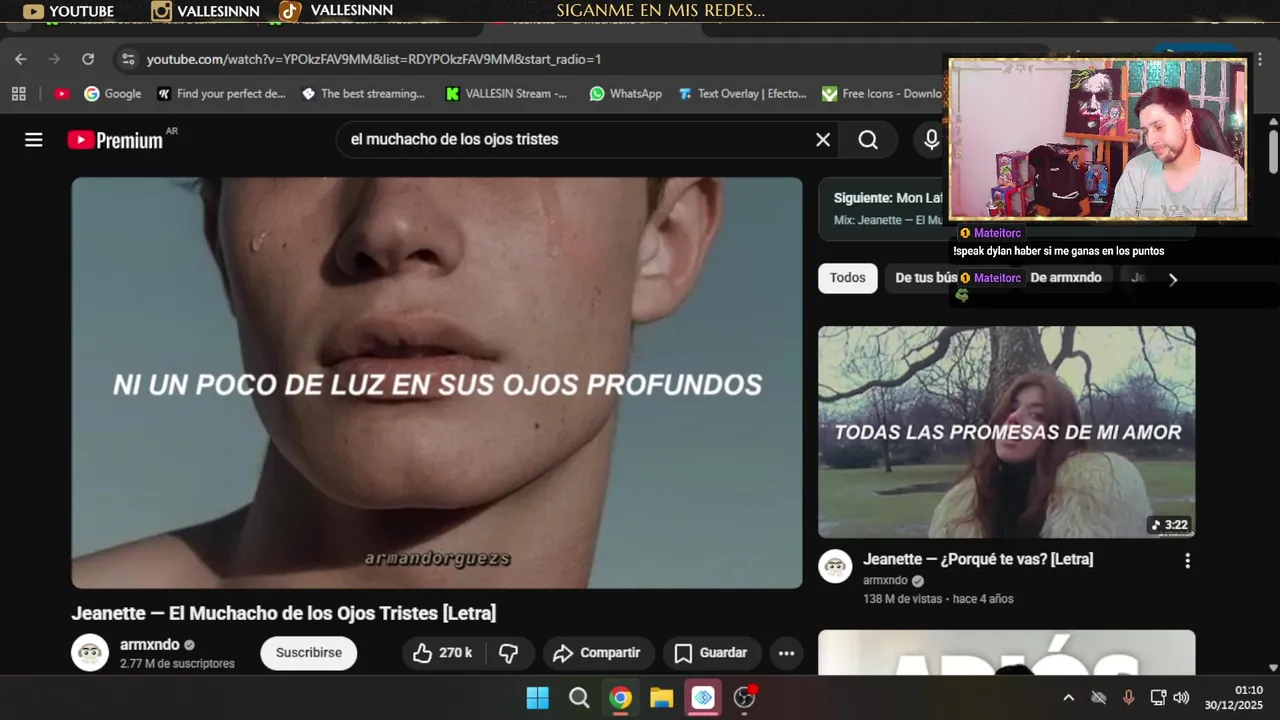1280x720 pixels.
Task: Open the Chrome apps grid shortcut
Action: [x=18, y=94]
